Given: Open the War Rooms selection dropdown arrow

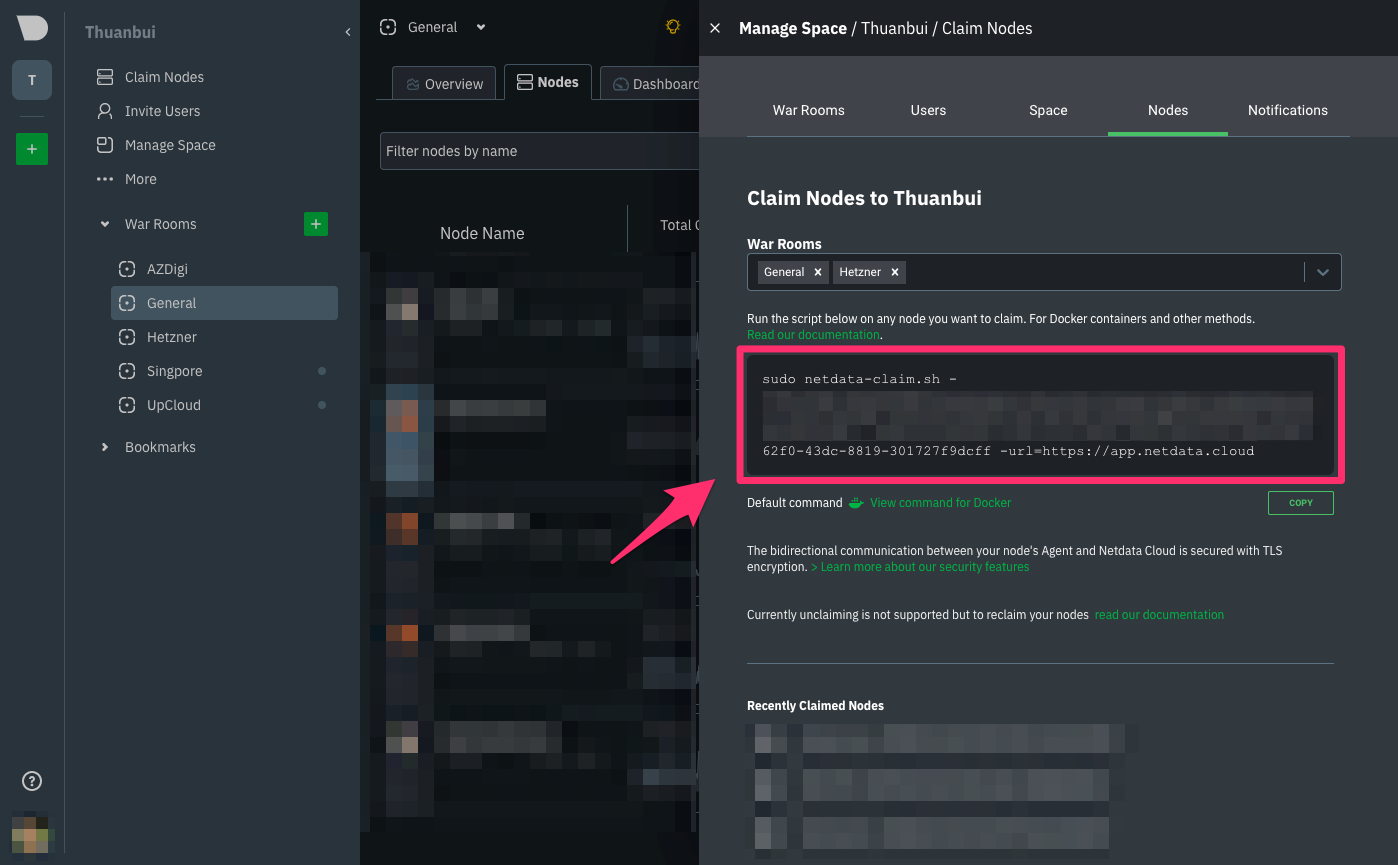Looking at the screenshot, I should point(1322,272).
